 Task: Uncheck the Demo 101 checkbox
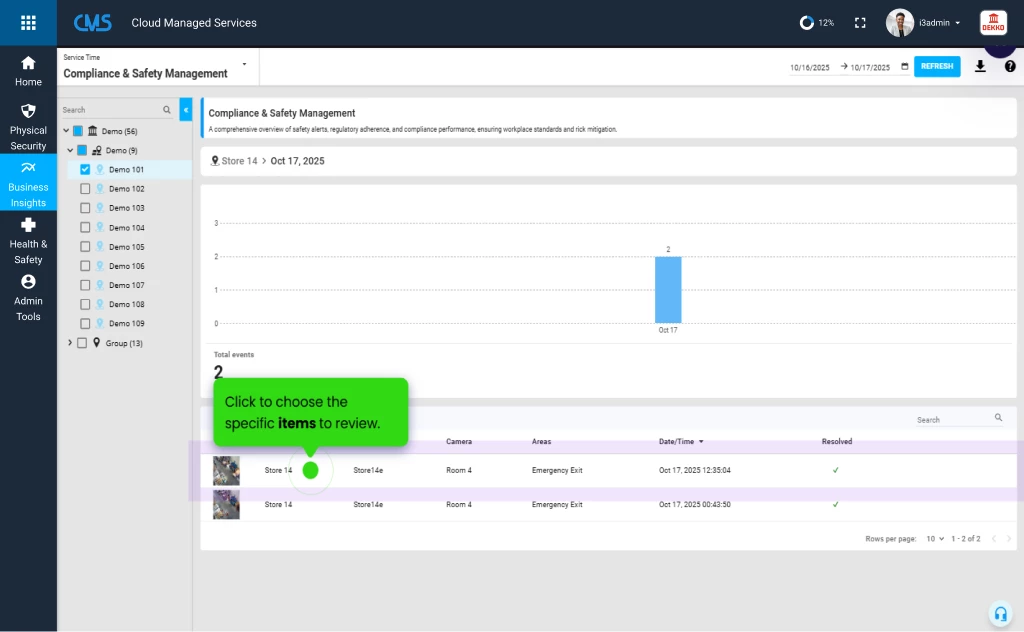[83, 169]
